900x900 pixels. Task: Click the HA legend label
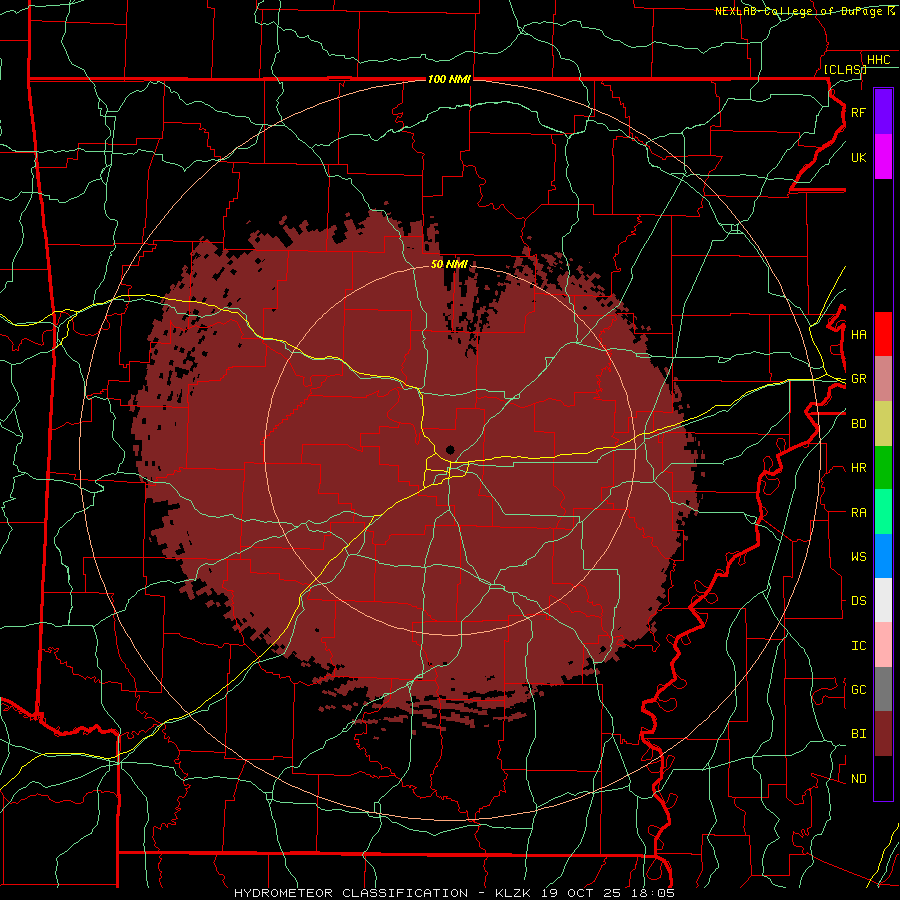coord(858,334)
